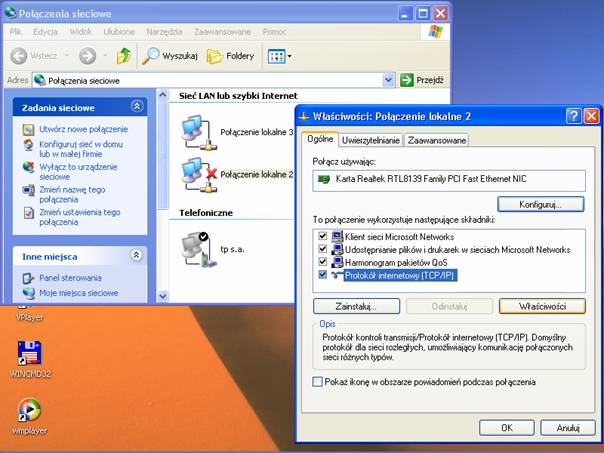This screenshot has width=604, height=453.
Task: Select Harmonogram pakietów QoS component
Action: 396,263
